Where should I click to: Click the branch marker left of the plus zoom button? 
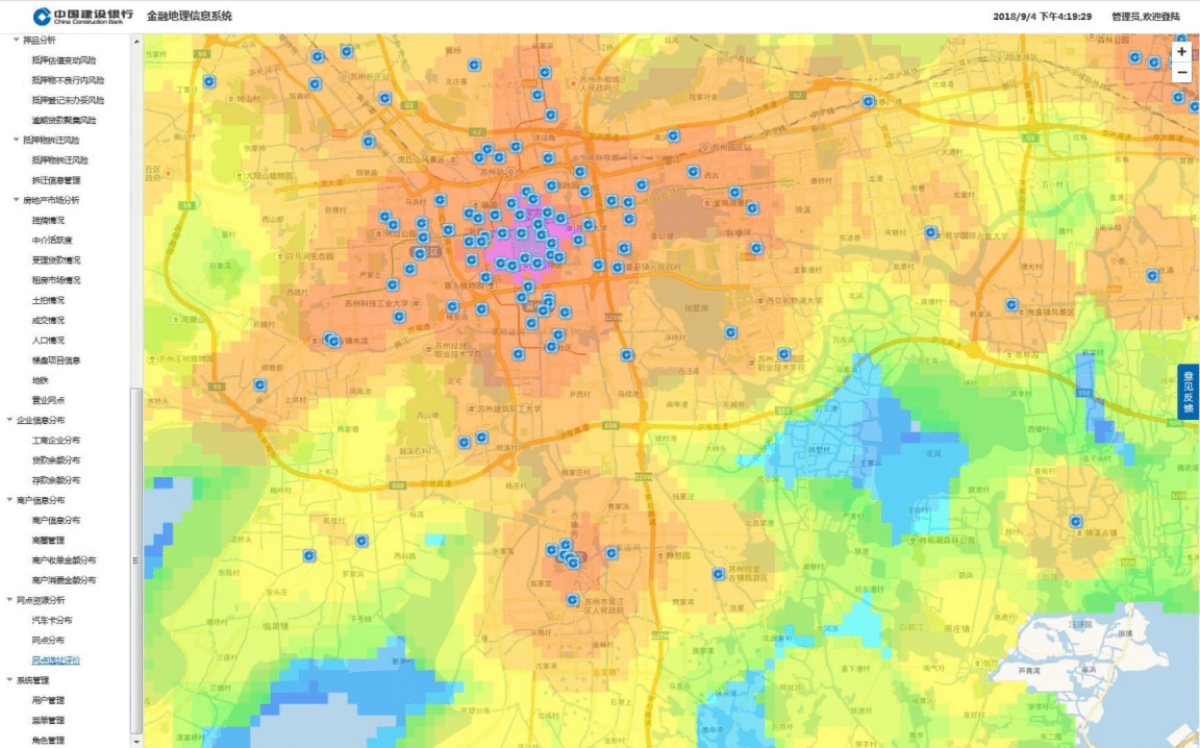coord(1154,62)
